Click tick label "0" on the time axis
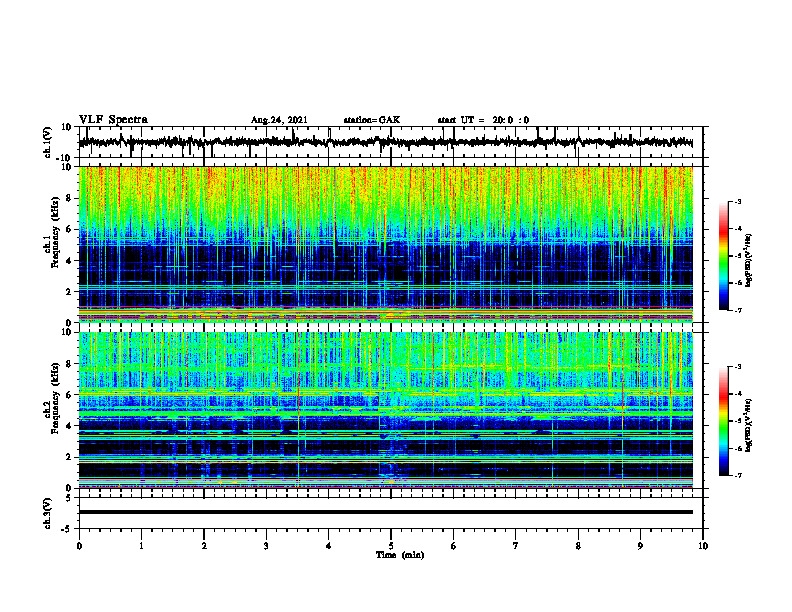Image resolution: width=792 pixels, height=612 pixels. pyautogui.click(x=79, y=546)
